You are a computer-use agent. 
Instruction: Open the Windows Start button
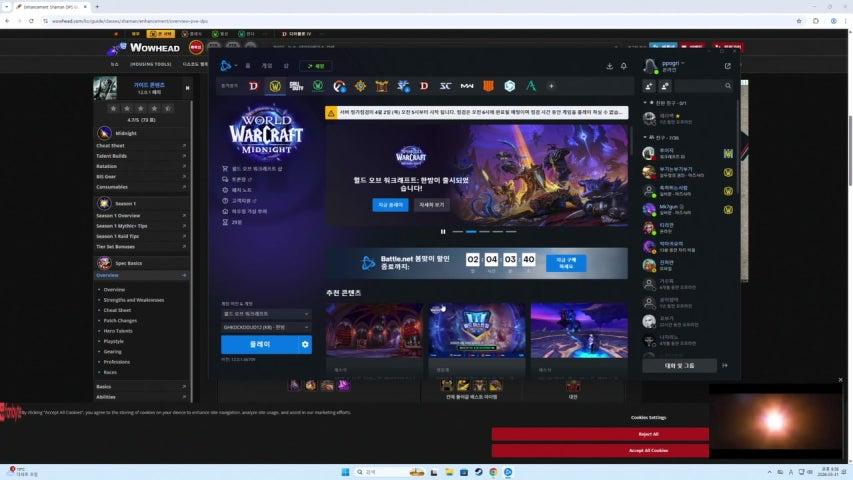tap(345, 472)
